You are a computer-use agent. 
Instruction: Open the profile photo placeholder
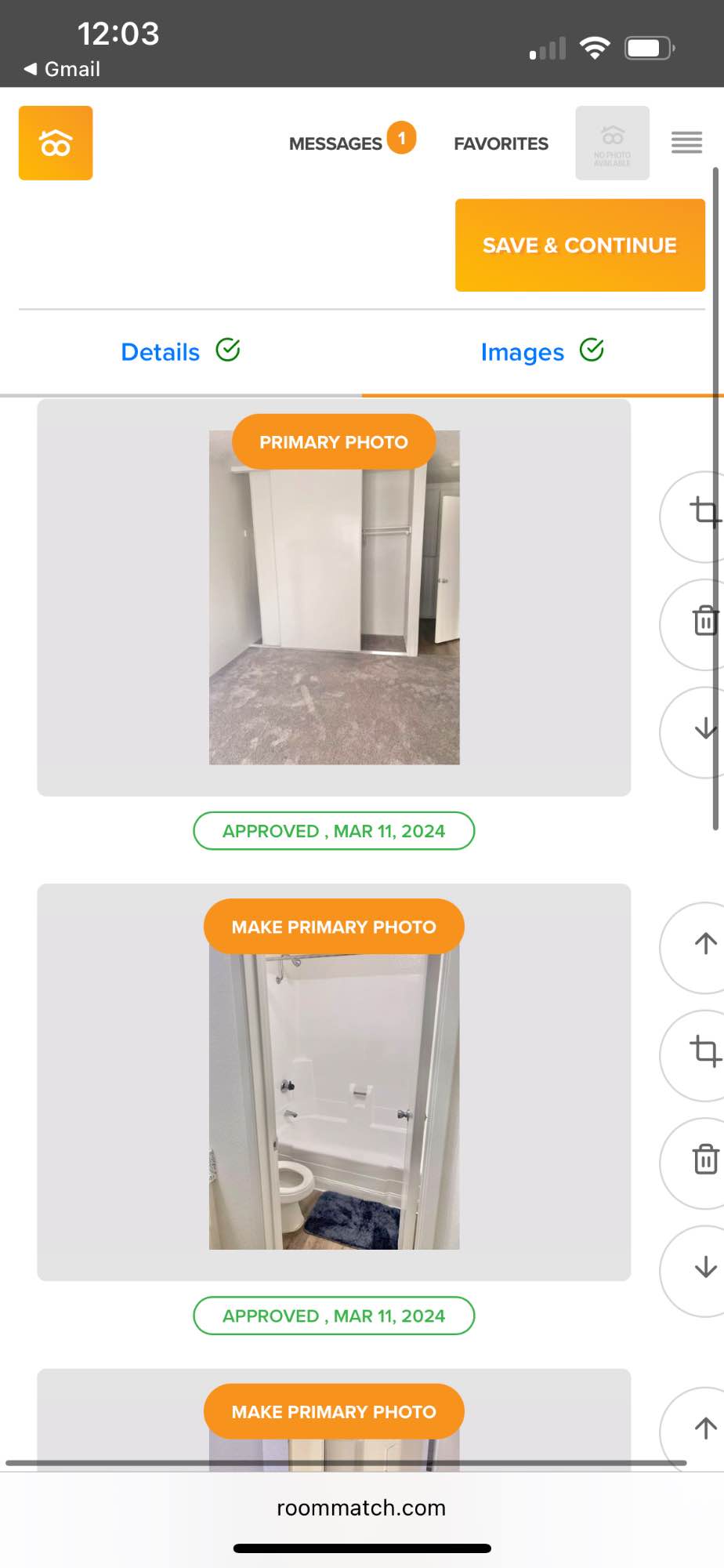coord(612,143)
